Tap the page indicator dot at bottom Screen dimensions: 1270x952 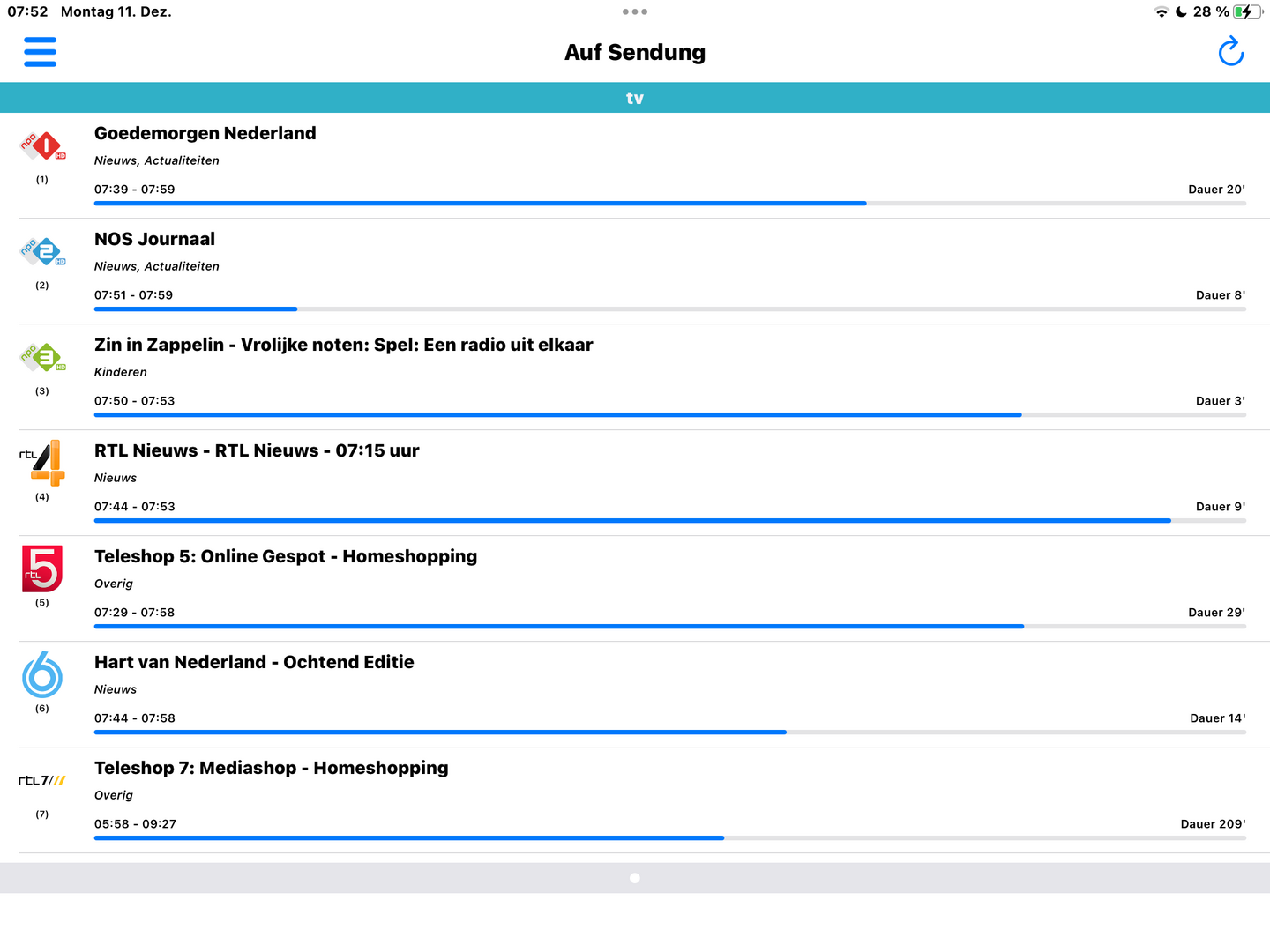[635, 878]
